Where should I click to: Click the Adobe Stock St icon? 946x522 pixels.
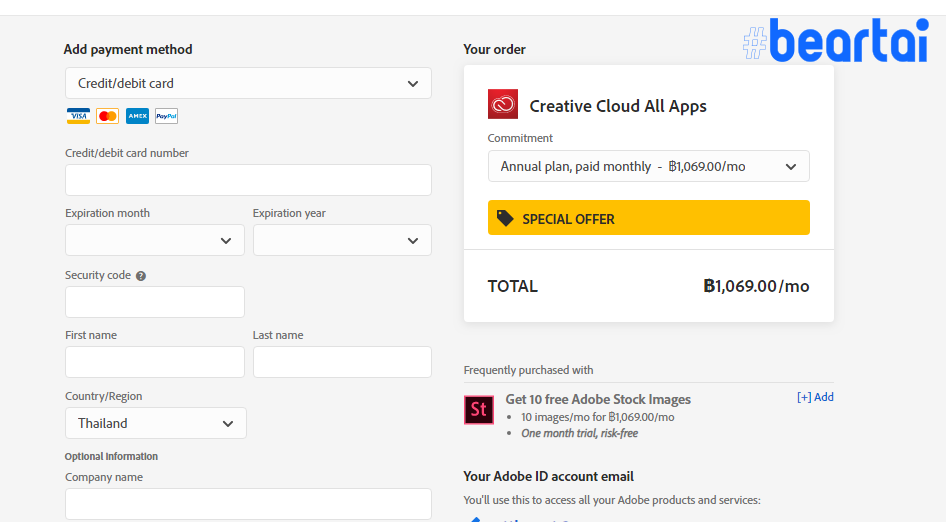478,410
